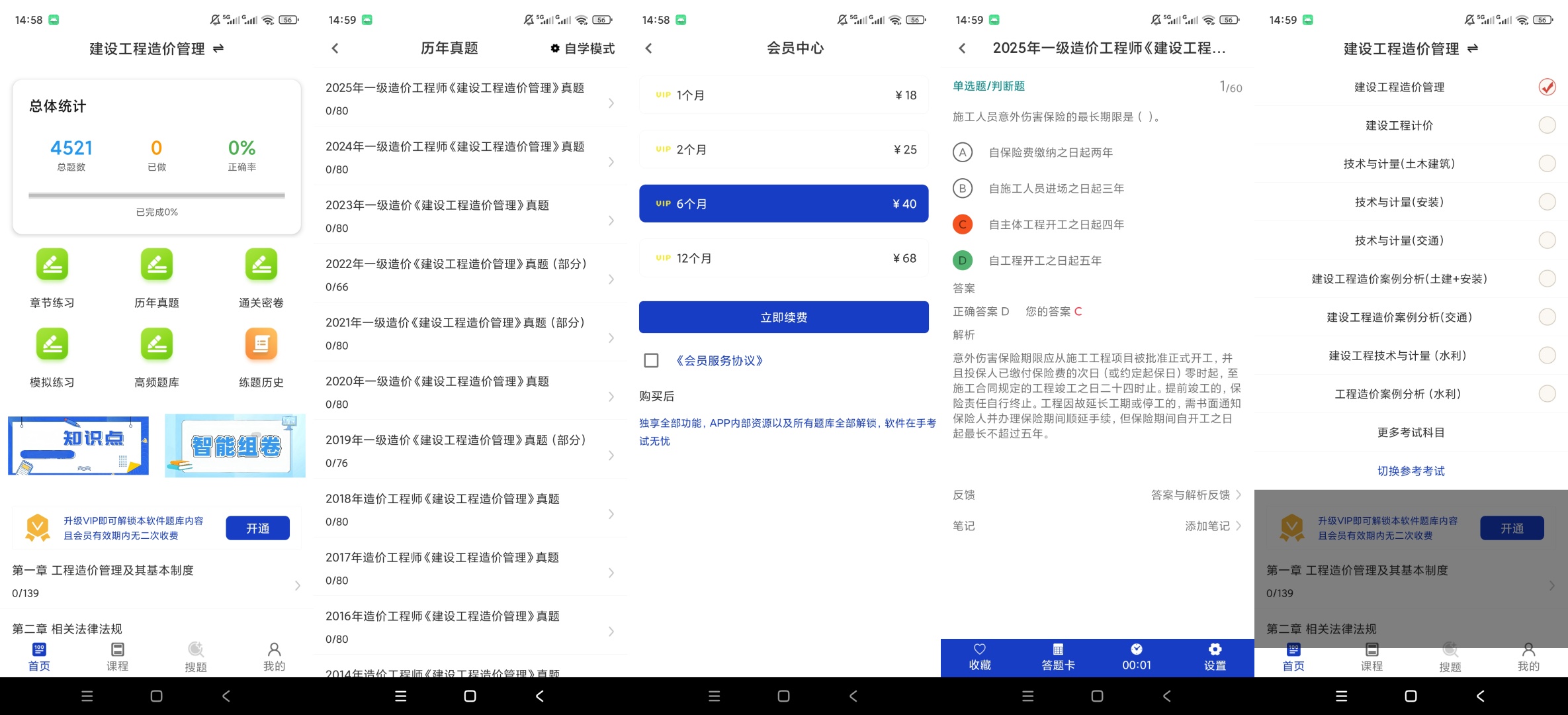This screenshot has height=715, width=1568.
Task: Tick the 会员服务协议 agreement checkbox
Action: pos(651,360)
